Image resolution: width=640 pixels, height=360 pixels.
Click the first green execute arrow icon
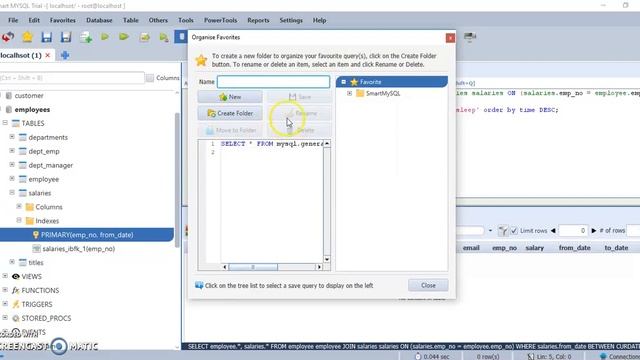(105, 37)
